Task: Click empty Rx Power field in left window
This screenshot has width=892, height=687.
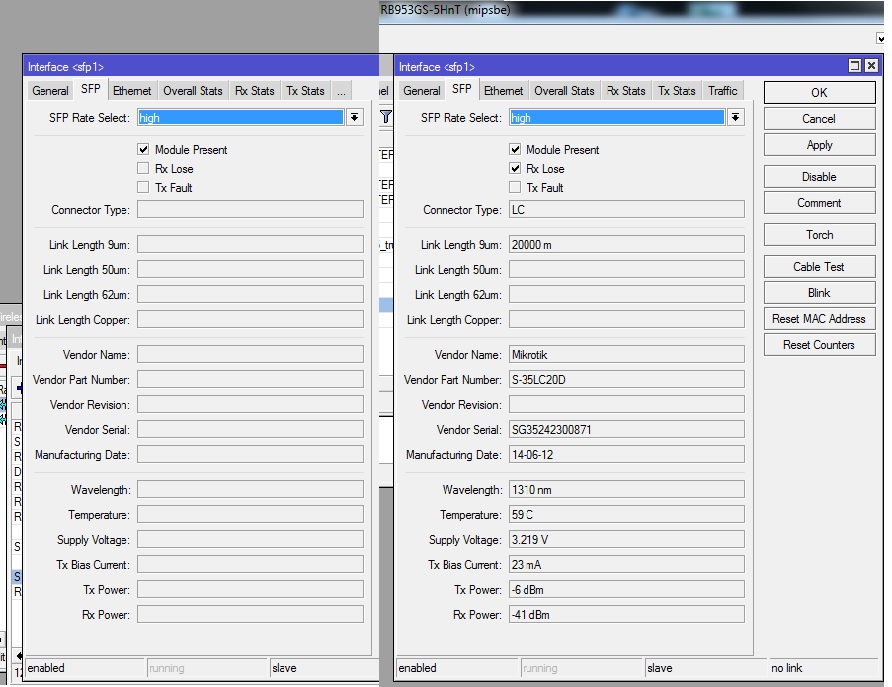Action: (250, 615)
